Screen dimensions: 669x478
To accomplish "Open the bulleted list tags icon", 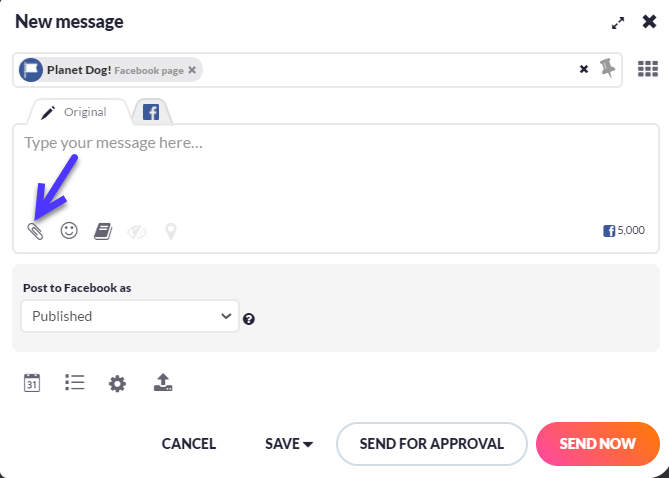I will coord(75,382).
